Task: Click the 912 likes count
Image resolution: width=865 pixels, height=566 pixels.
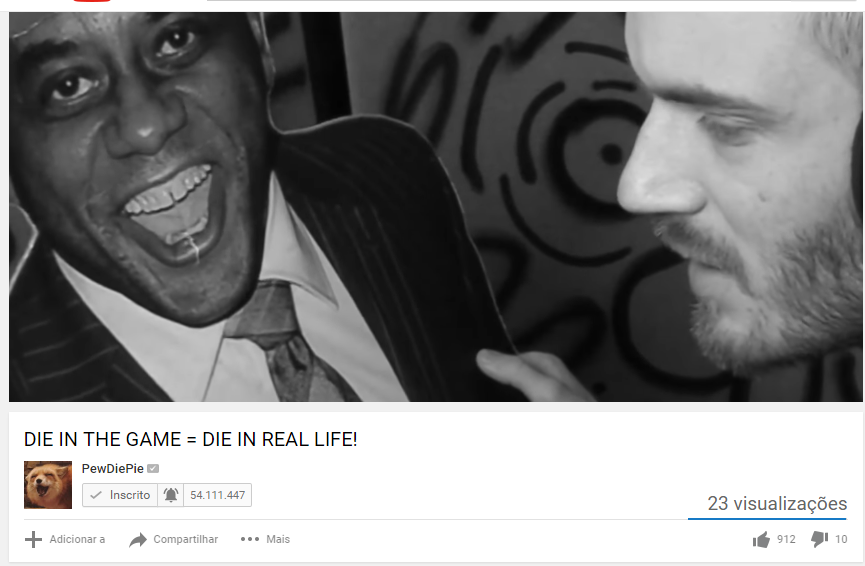Action: [786, 539]
